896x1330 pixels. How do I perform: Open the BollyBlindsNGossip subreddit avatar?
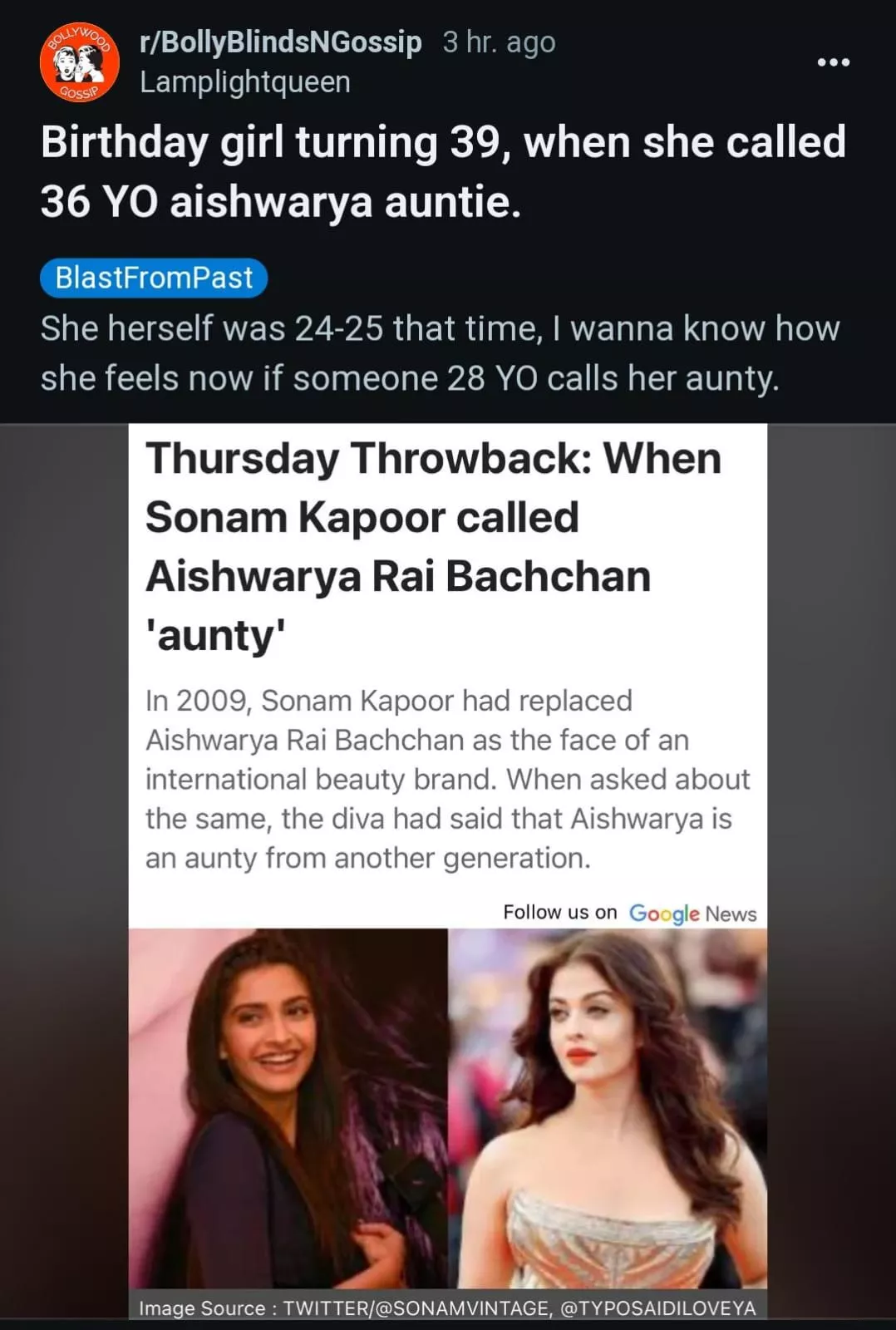tap(79, 62)
